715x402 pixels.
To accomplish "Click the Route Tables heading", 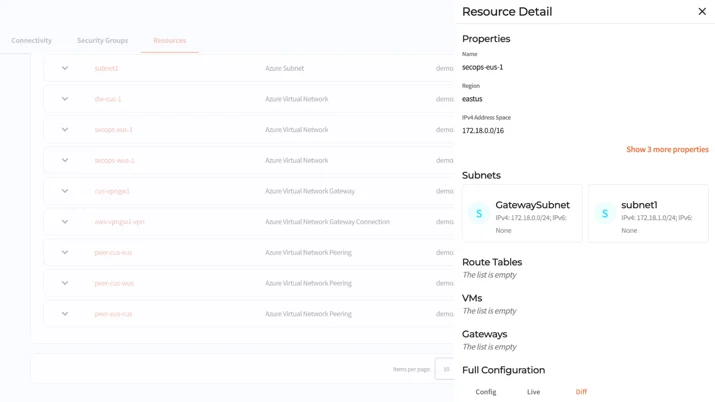I will pos(492,262).
